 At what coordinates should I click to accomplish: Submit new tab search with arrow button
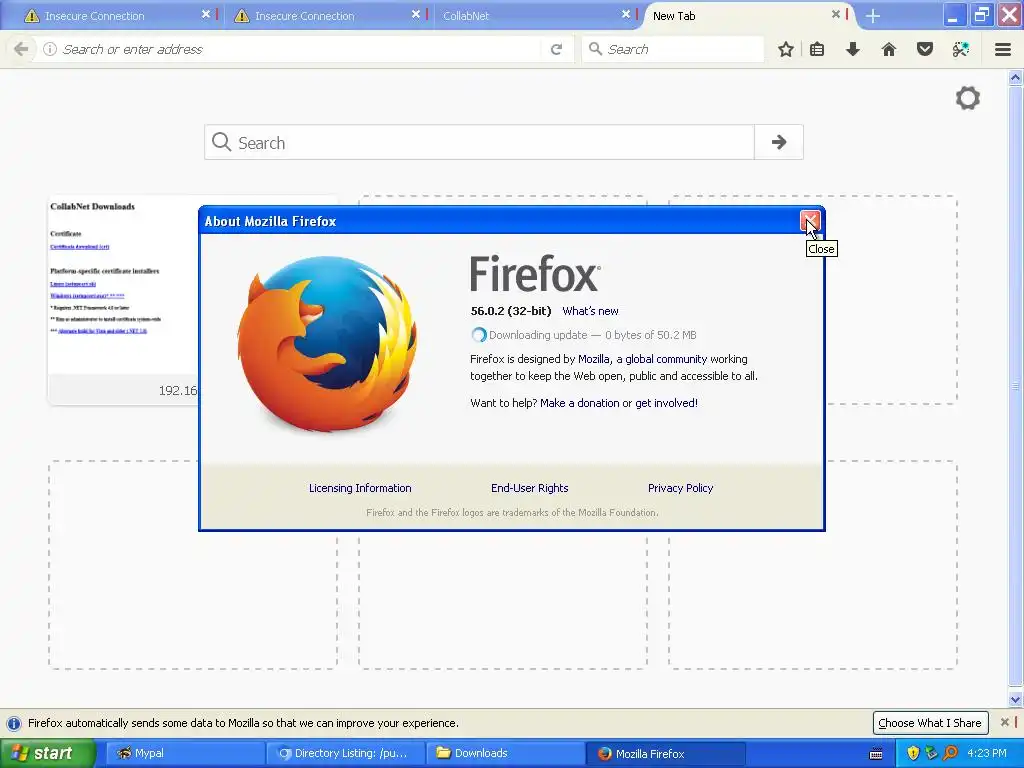pyautogui.click(x=778, y=142)
